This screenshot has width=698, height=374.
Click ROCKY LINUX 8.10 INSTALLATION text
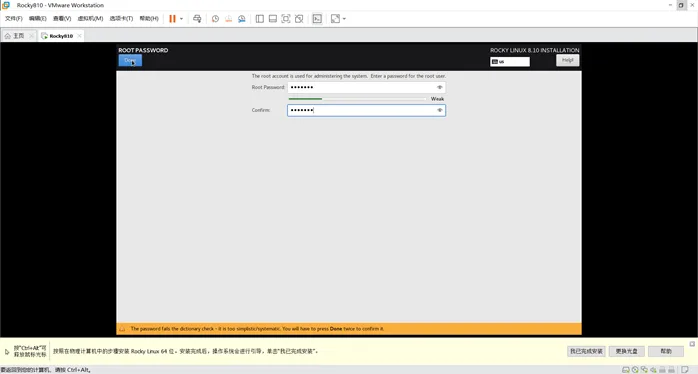pyautogui.click(x=535, y=50)
